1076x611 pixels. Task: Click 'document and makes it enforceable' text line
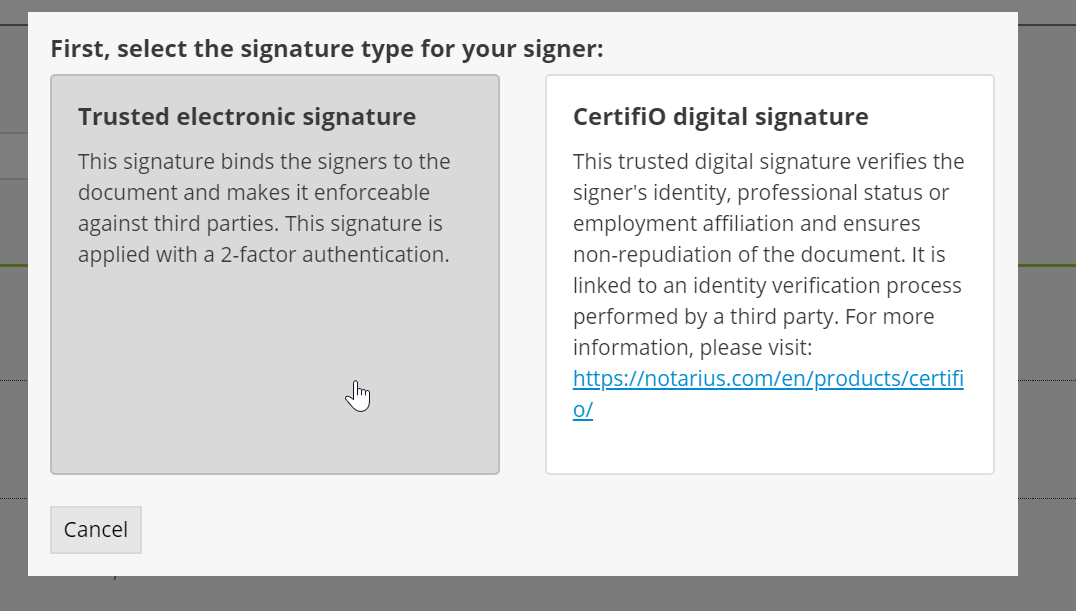point(253,192)
